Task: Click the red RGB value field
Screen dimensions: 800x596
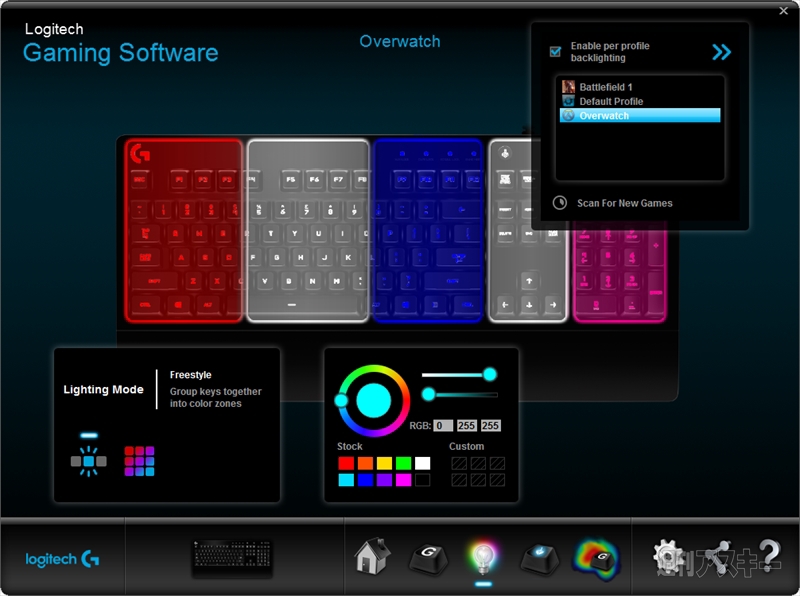Action: tap(443, 426)
